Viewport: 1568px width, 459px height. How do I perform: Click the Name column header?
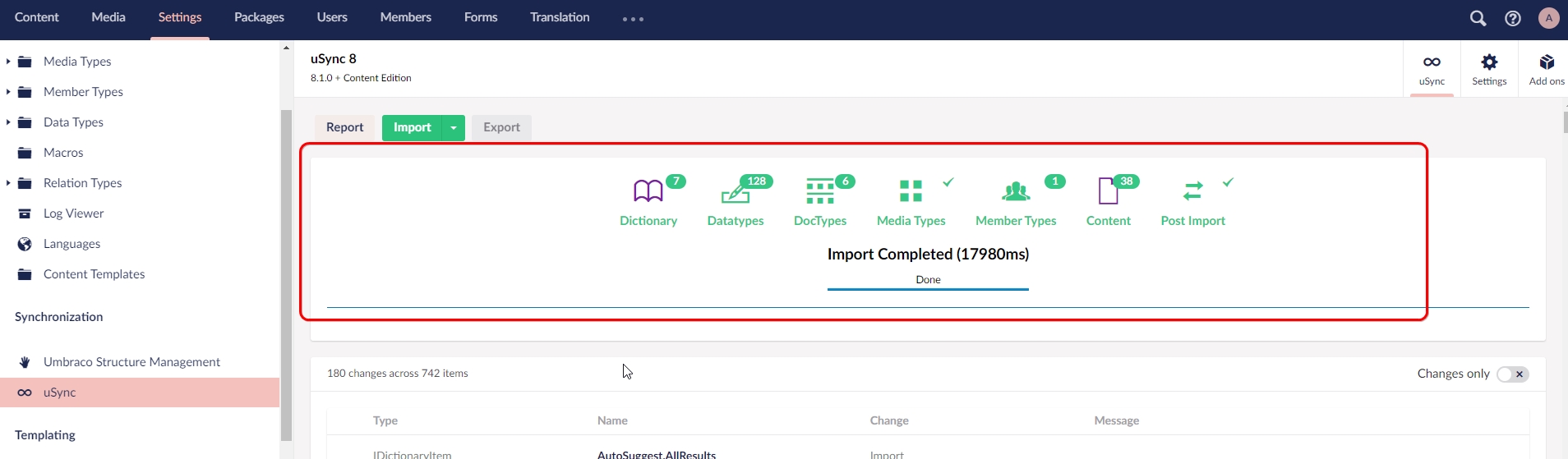(x=612, y=420)
